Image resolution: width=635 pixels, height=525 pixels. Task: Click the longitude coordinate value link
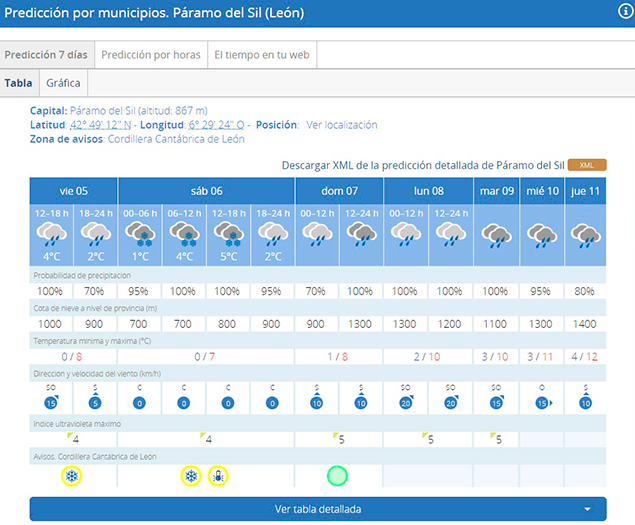216,125
